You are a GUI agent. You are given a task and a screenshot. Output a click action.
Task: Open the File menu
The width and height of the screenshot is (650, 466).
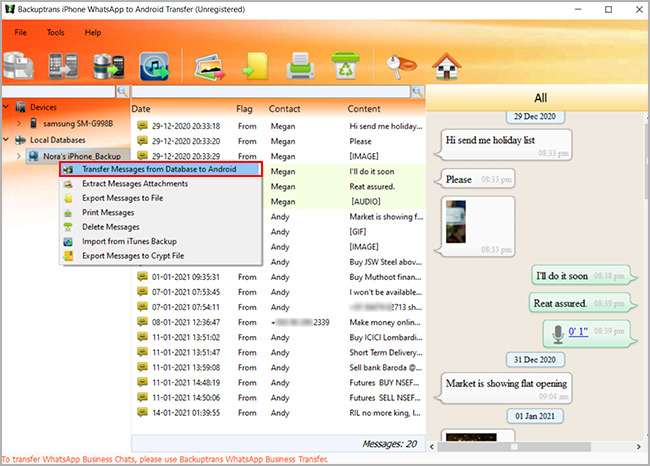tap(20, 32)
